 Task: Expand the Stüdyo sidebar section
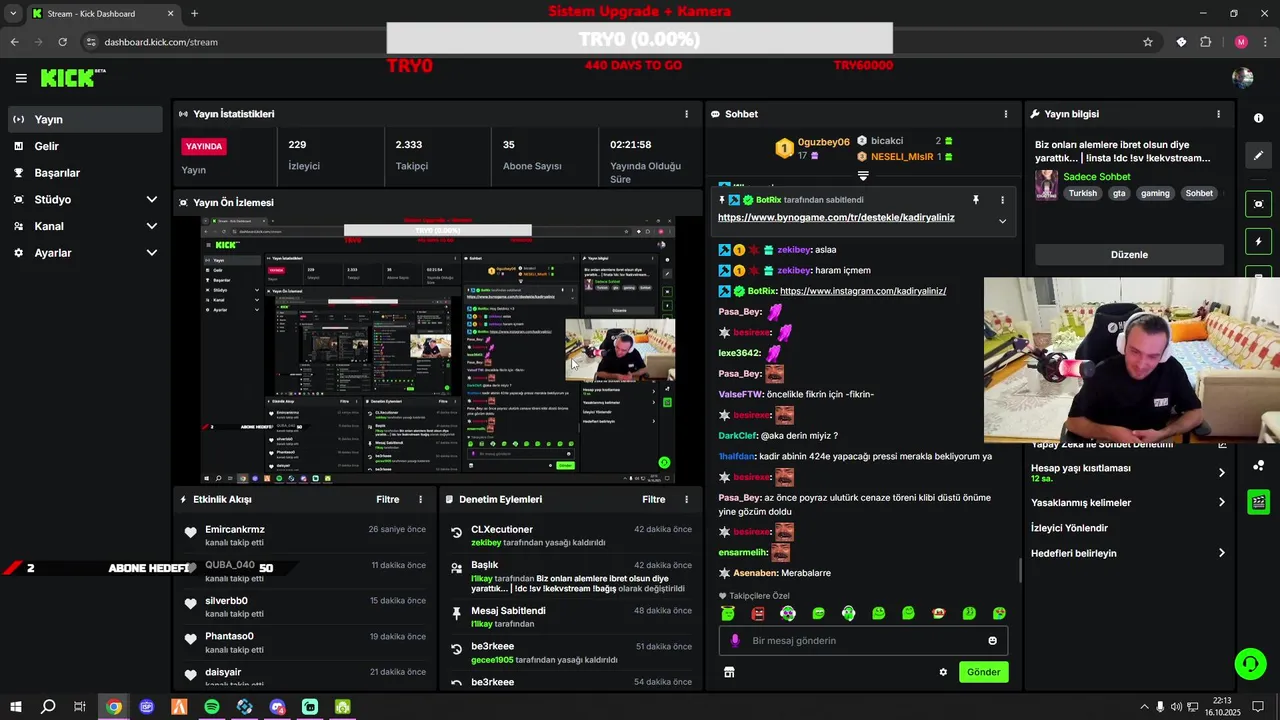152,200
